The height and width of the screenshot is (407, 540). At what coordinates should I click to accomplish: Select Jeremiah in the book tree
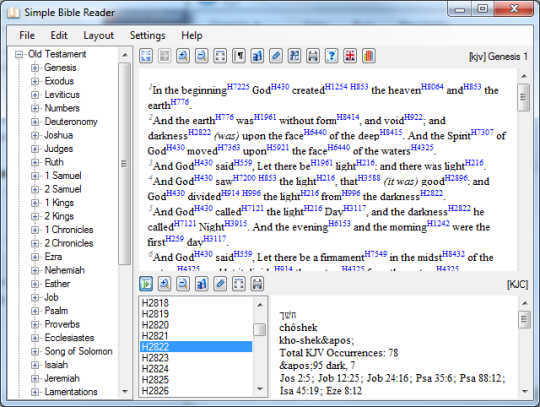tap(62, 378)
